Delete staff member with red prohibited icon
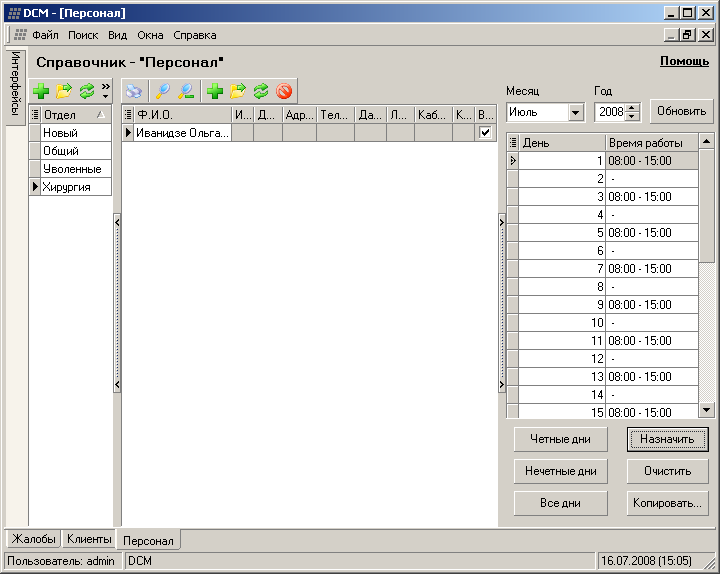Image resolution: width=720 pixels, height=574 pixels. click(284, 91)
